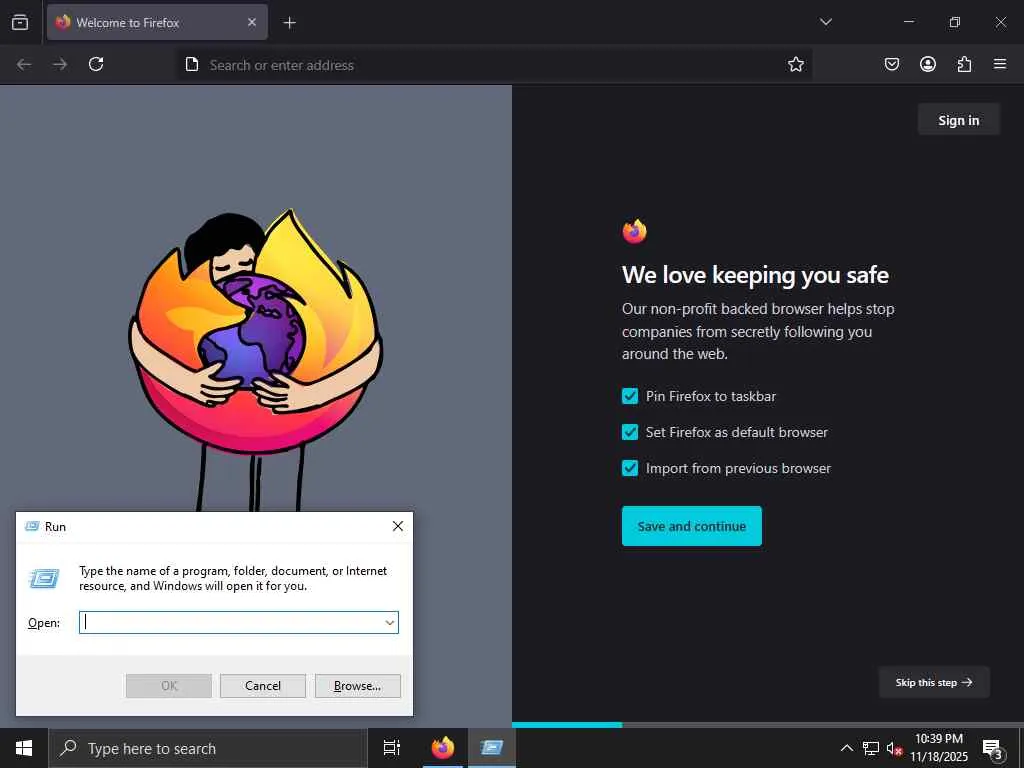Viewport: 1024px width, 768px height.
Task: Uncheck Pin Firefox to taskbar
Action: (630, 396)
